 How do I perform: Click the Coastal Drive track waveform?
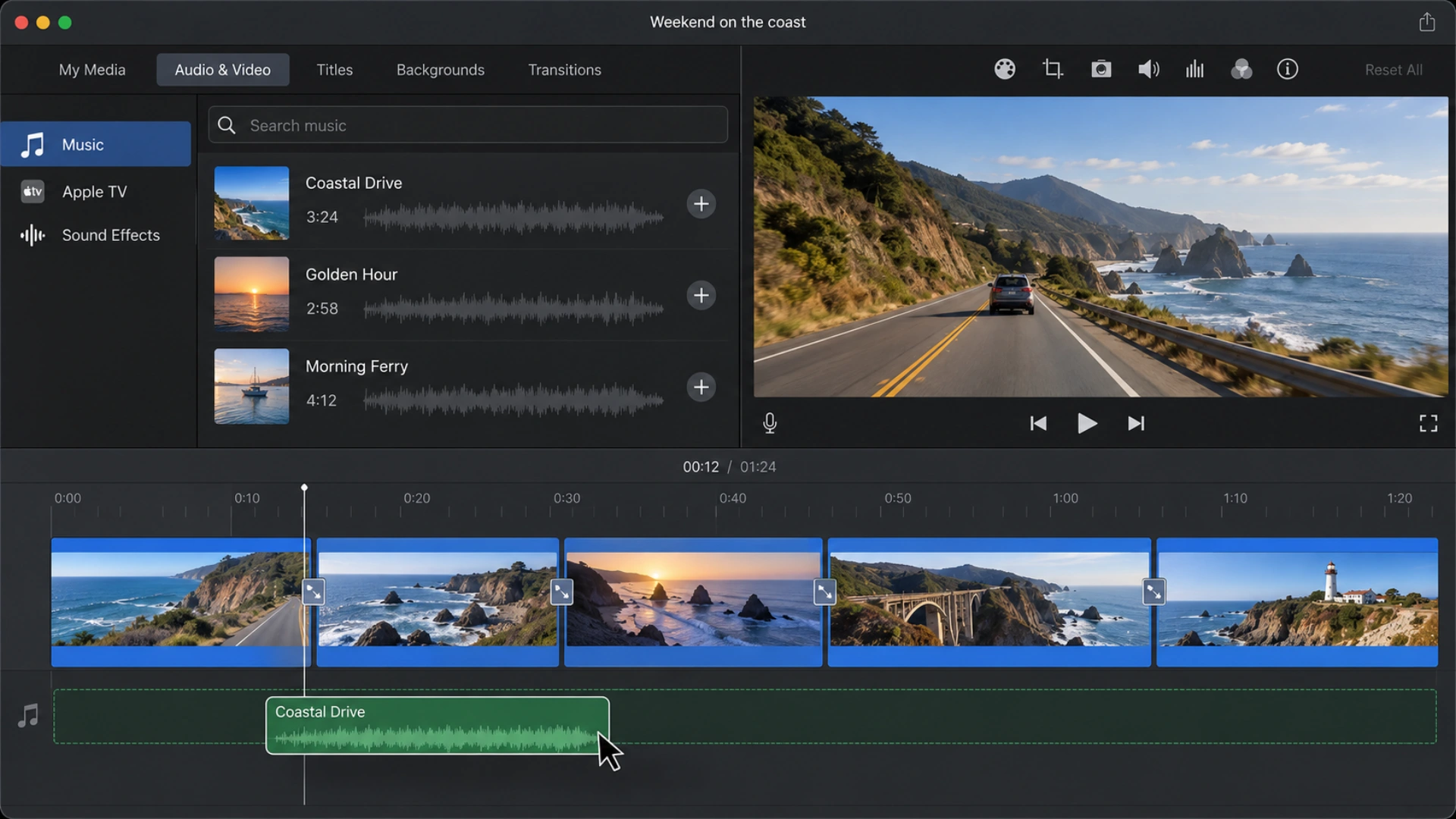pos(513,218)
